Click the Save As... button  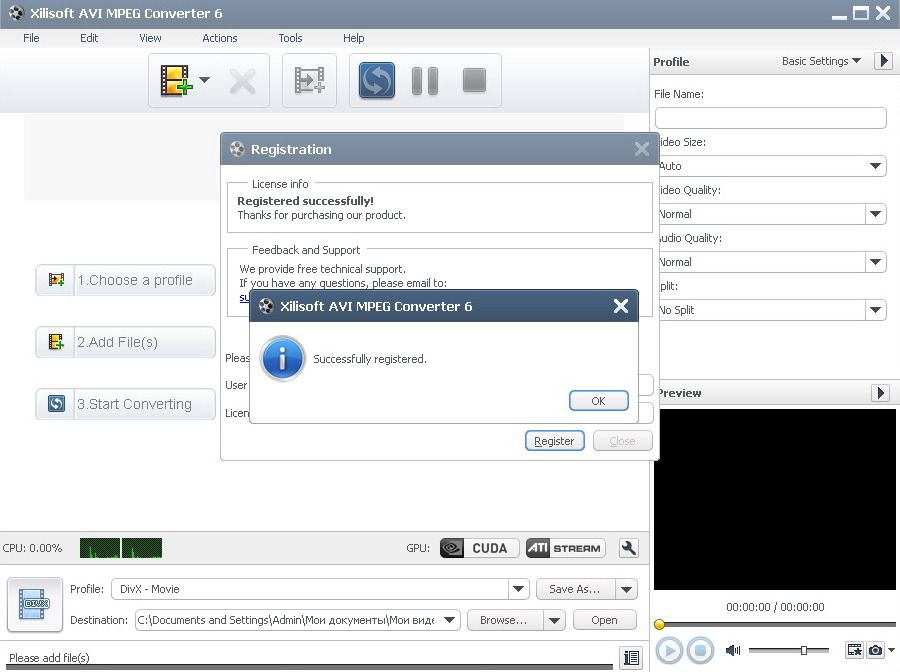click(575, 589)
